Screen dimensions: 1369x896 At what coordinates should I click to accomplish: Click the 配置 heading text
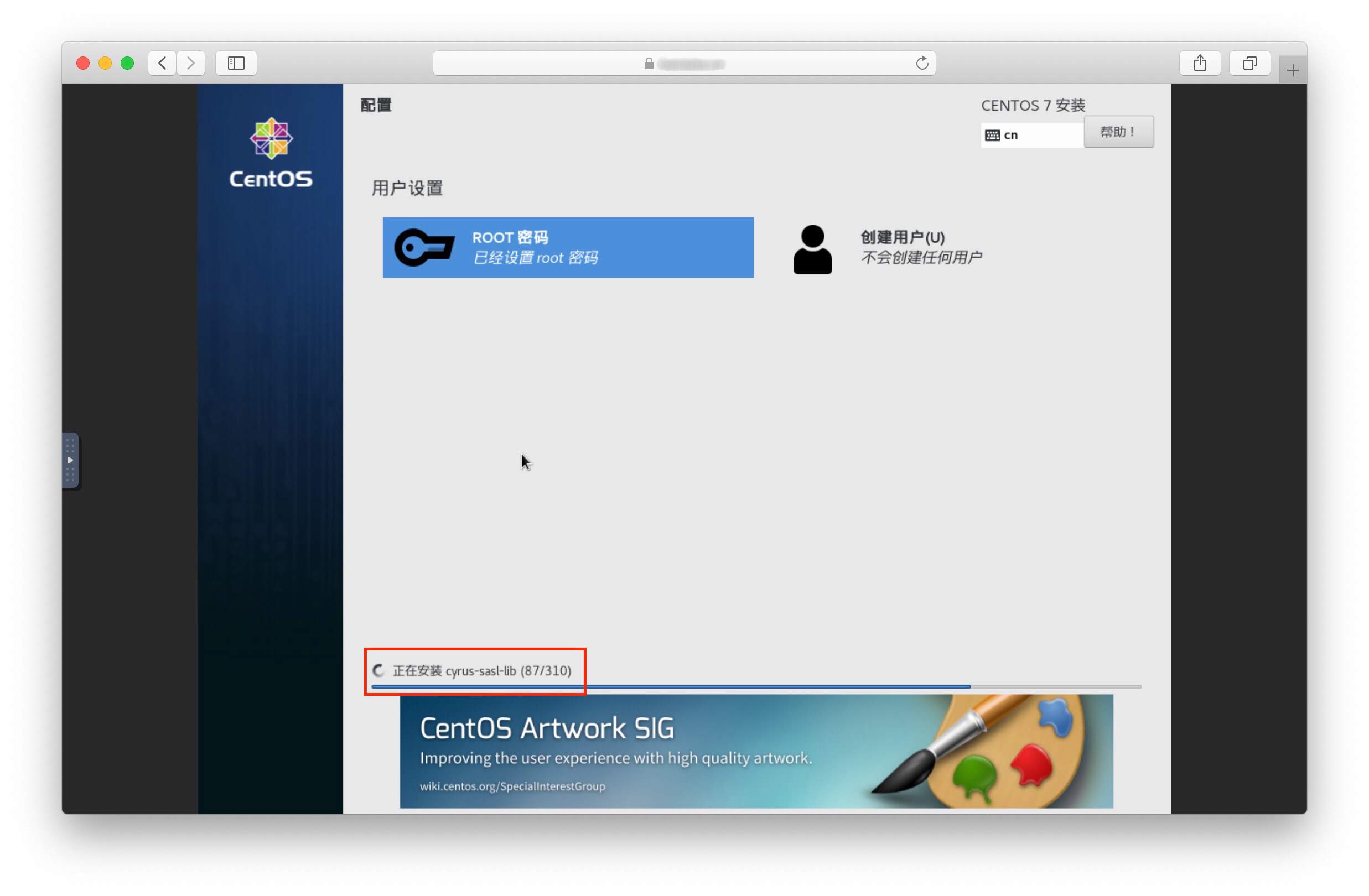click(x=376, y=105)
